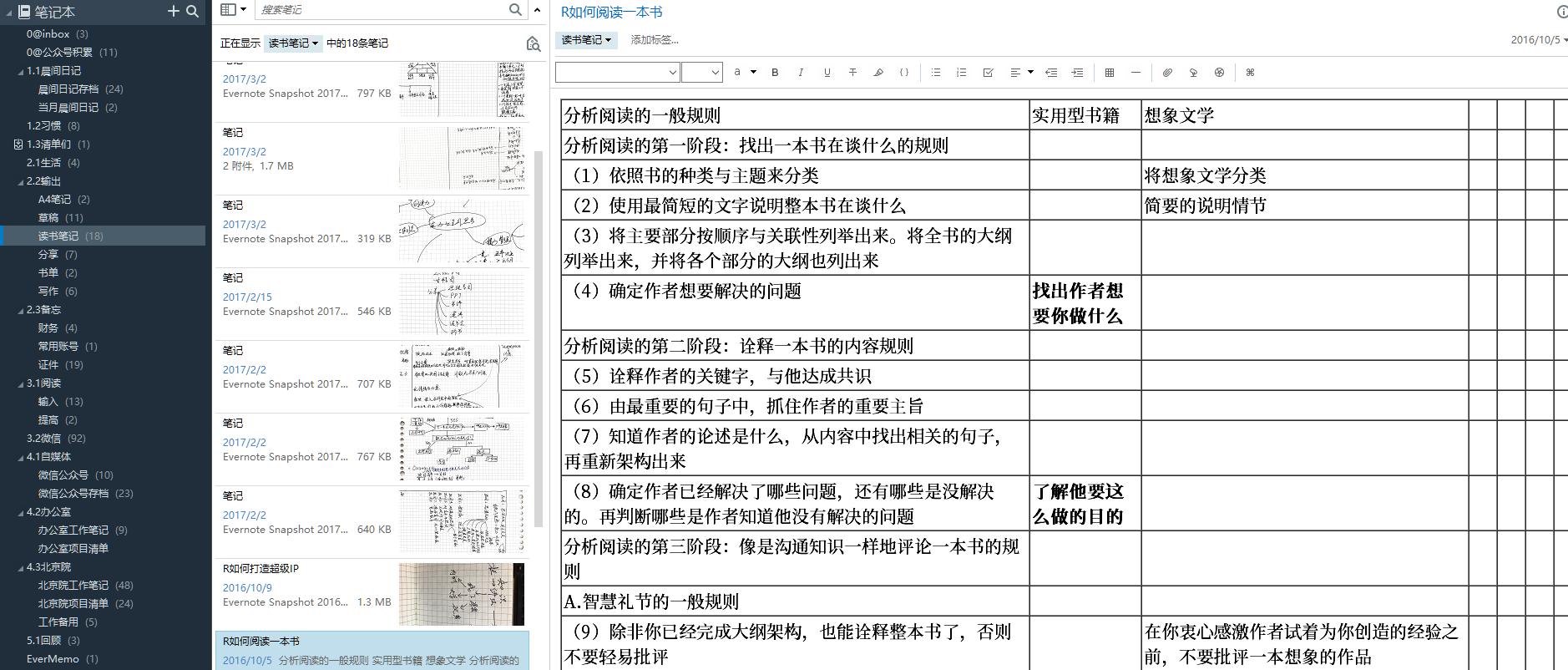Viewport: 1568px width, 670px height.
Task: Toggle the highlighter tool
Action: click(x=878, y=73)
